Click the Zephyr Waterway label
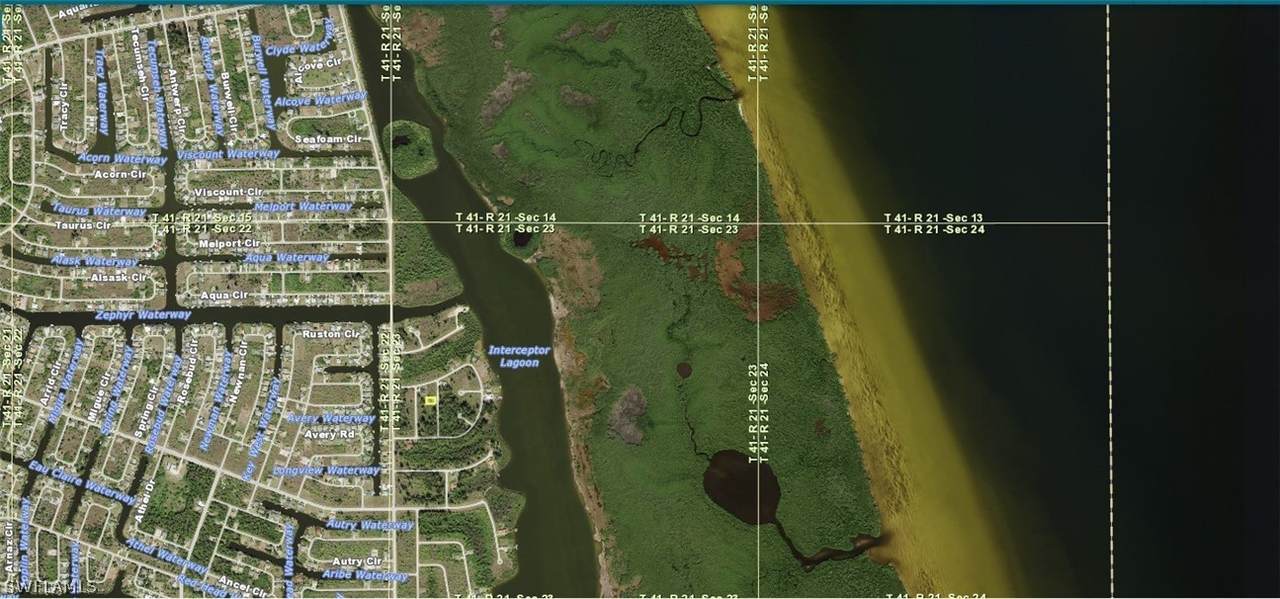1280x599 pixels. click(x=143, y=315)
